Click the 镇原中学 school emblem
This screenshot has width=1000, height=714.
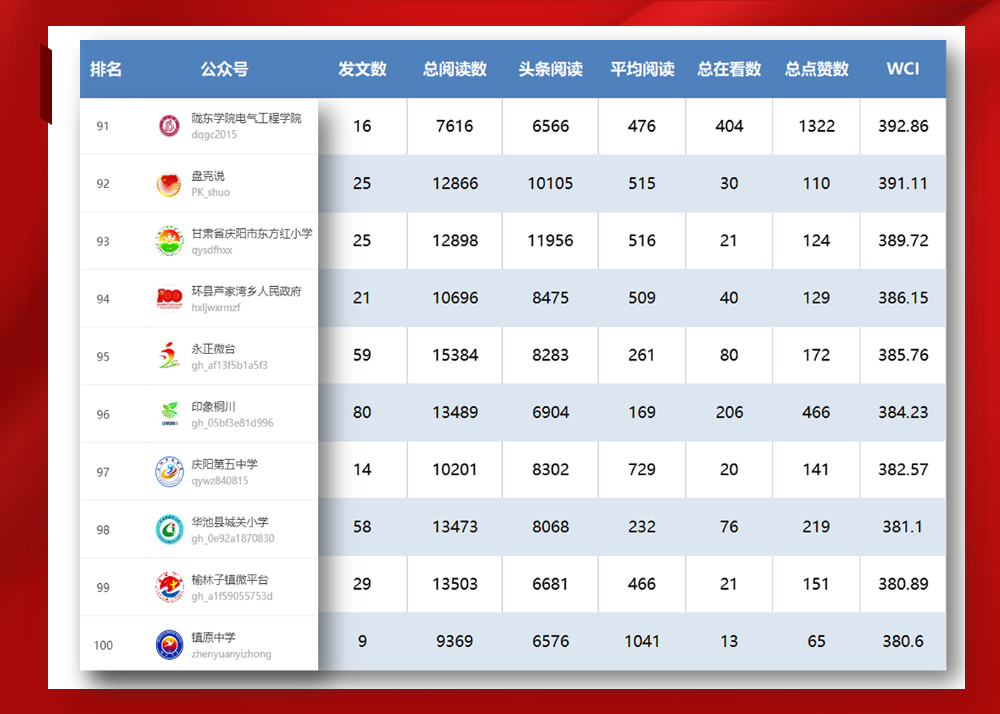click(169, 645)
